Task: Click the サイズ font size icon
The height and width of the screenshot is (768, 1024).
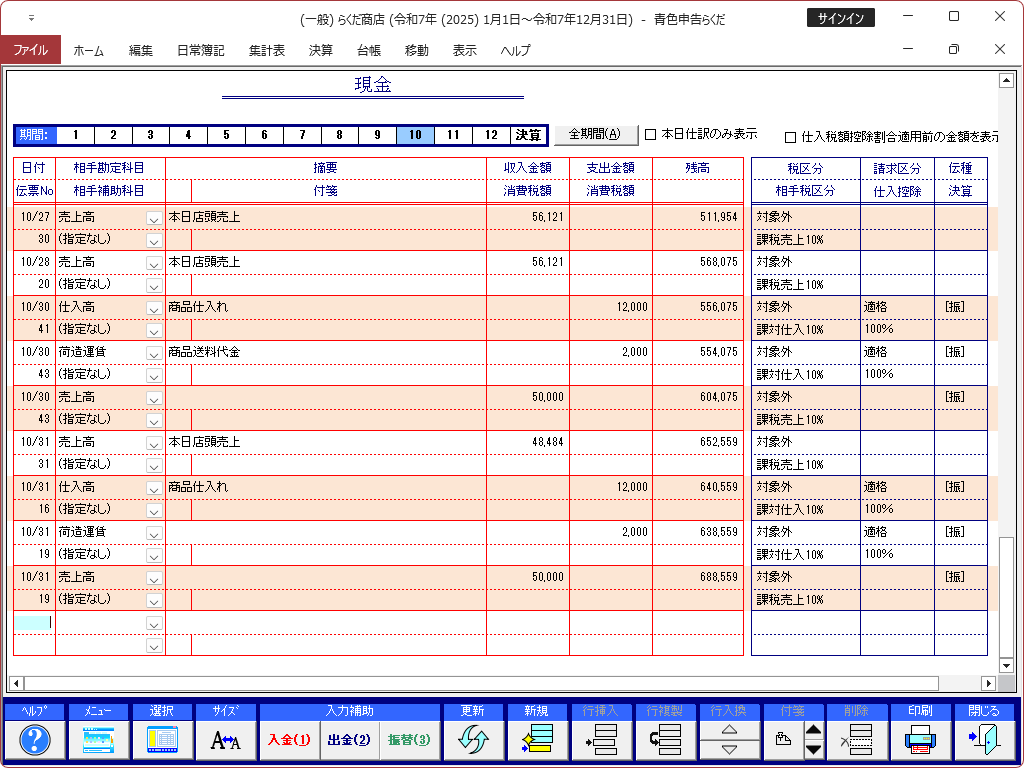Action: pyautogui.click(x=225, y=740)
